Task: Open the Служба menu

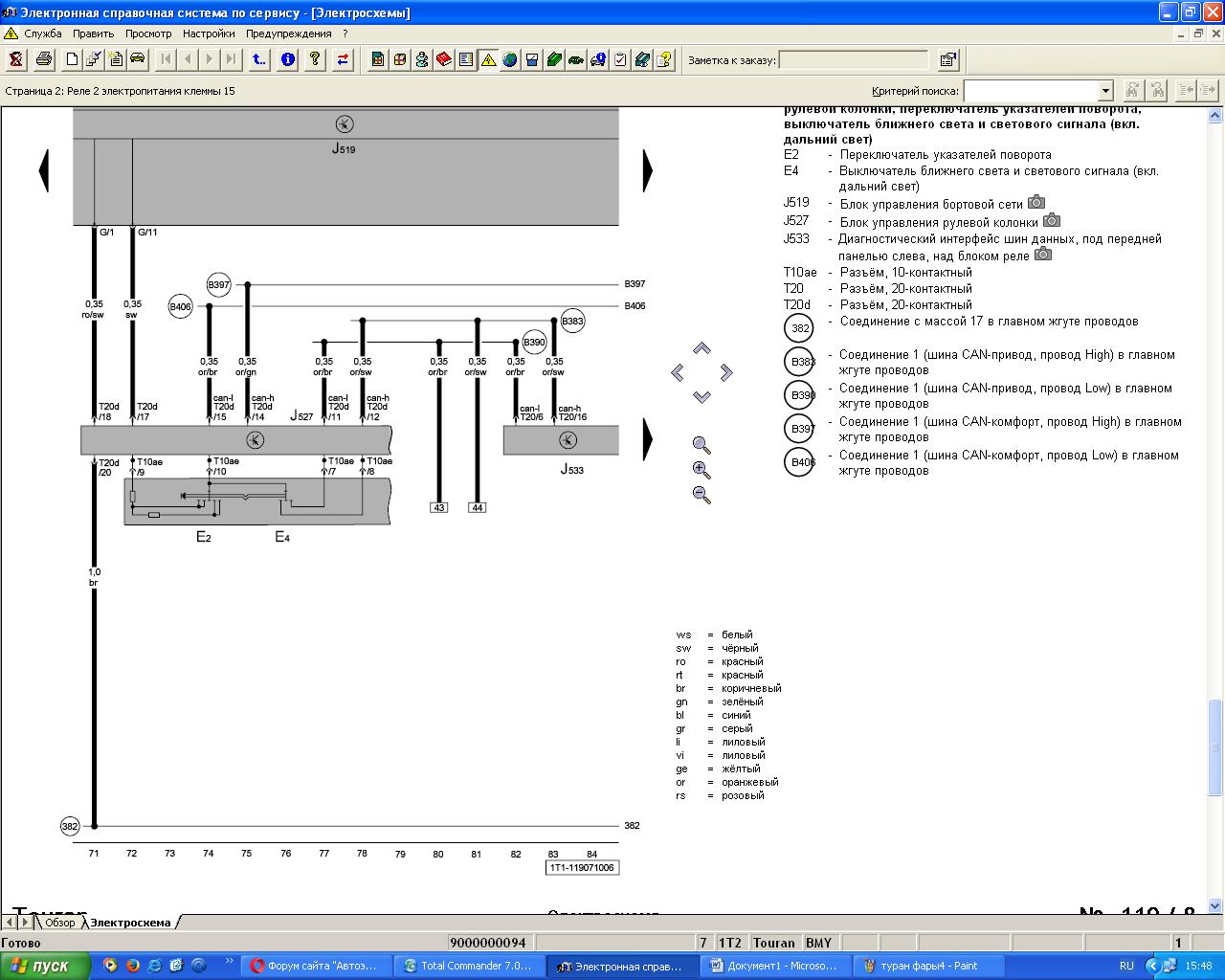Action: (43, 33)
